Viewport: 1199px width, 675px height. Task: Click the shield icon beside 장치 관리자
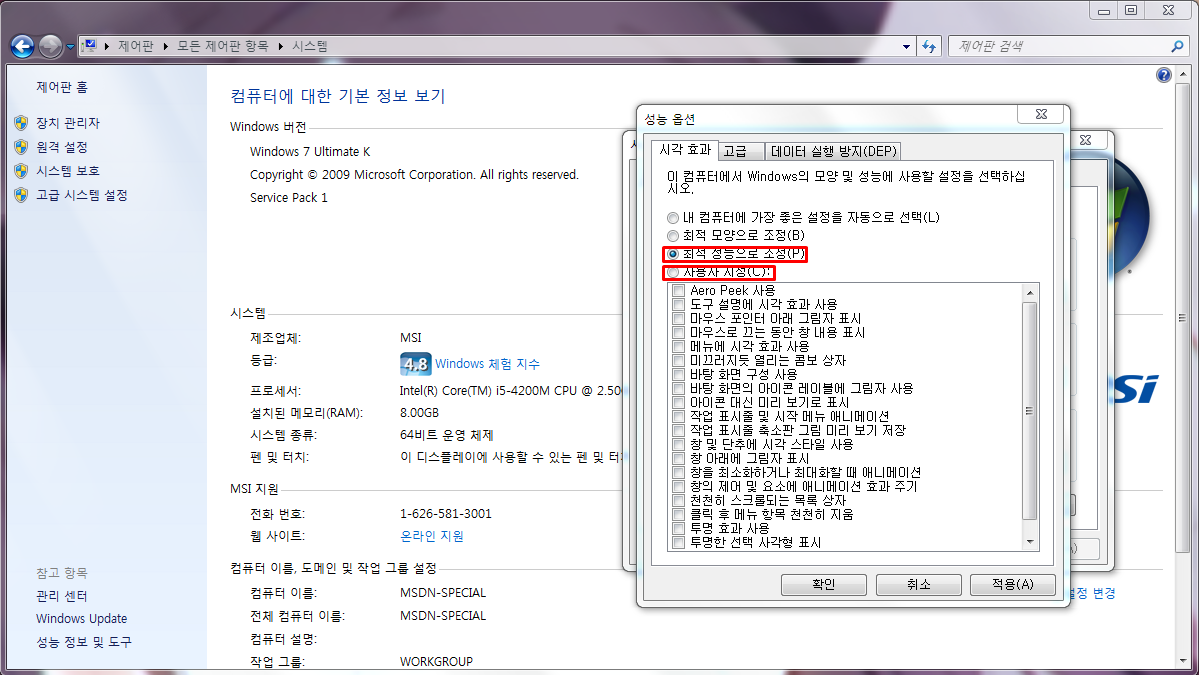click(x=21, y=122)
